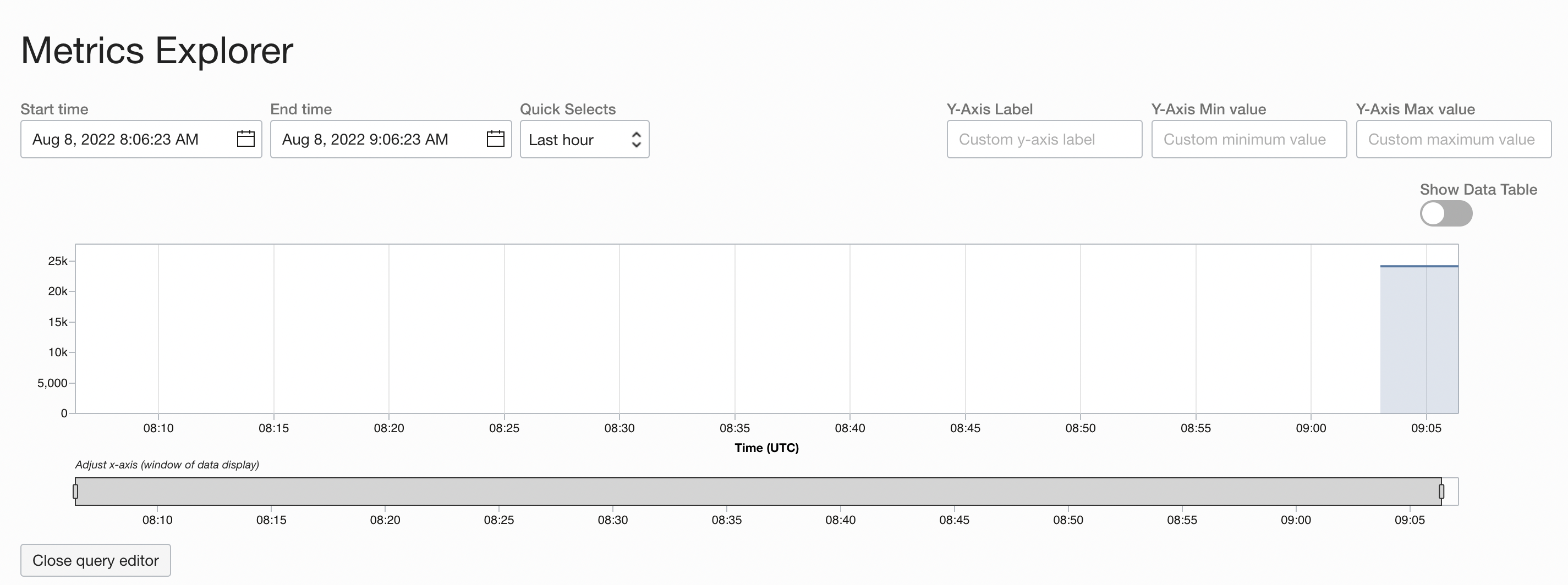Click the 'Adjust x-axis (window of data display)' caption
Image resolution: width=1568 pixels, height=585 pixels.
tap(167, 465)
